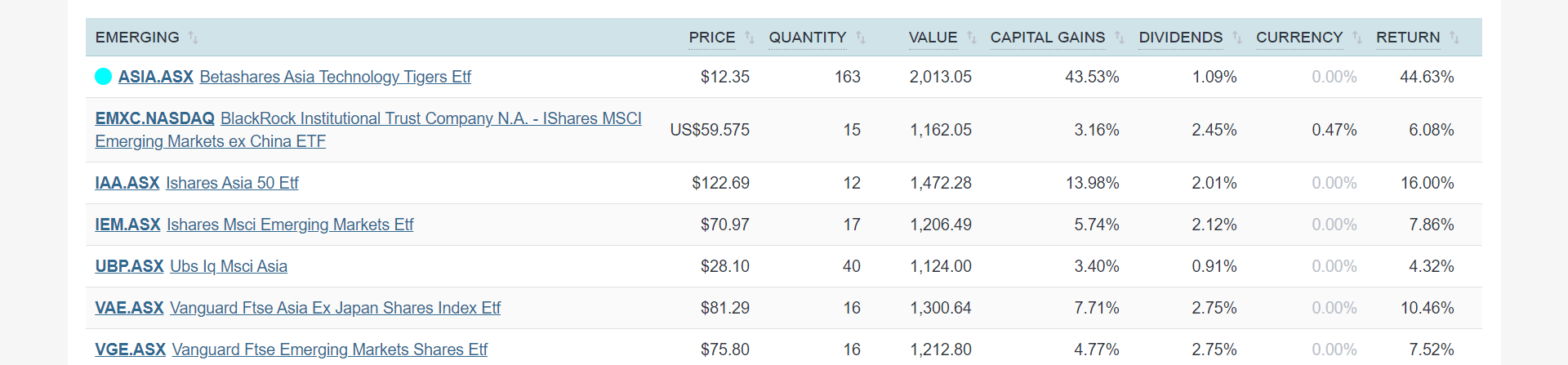Click sort icon next to CAPITAL GAINS
The height and width of the screenshot is (365, 1568).
click(1120, 38)
